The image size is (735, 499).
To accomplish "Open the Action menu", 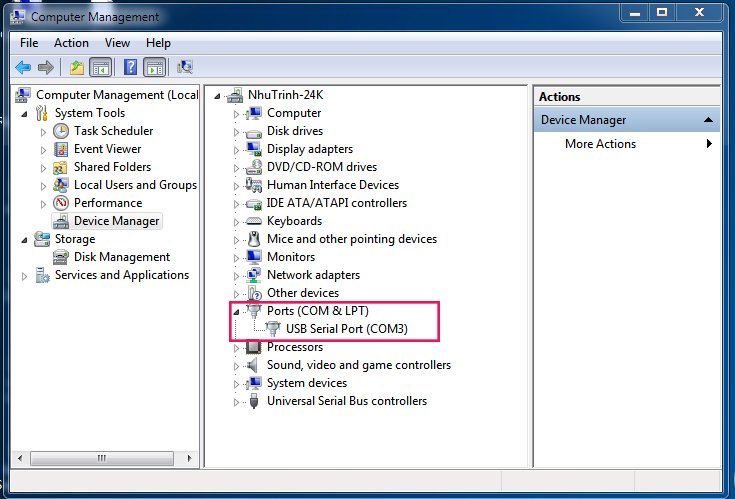I will pos(71,43).
